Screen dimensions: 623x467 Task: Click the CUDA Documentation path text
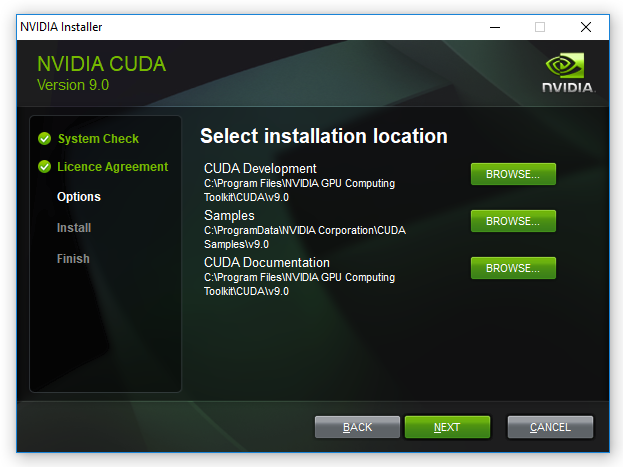[x=300, y=284]
